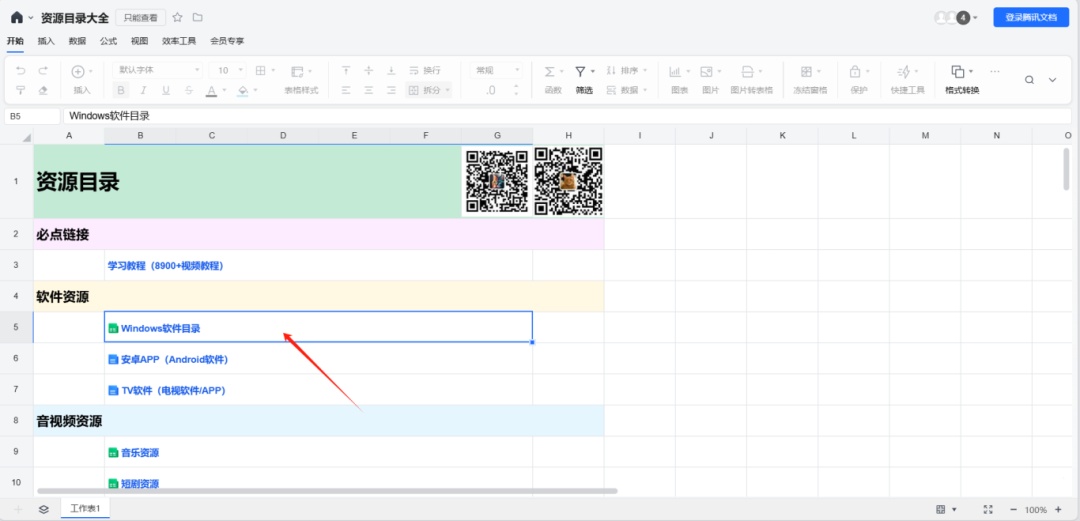Toggle bold formatting button
Viewport: 1080px width, 521px height.
point(121,90)
